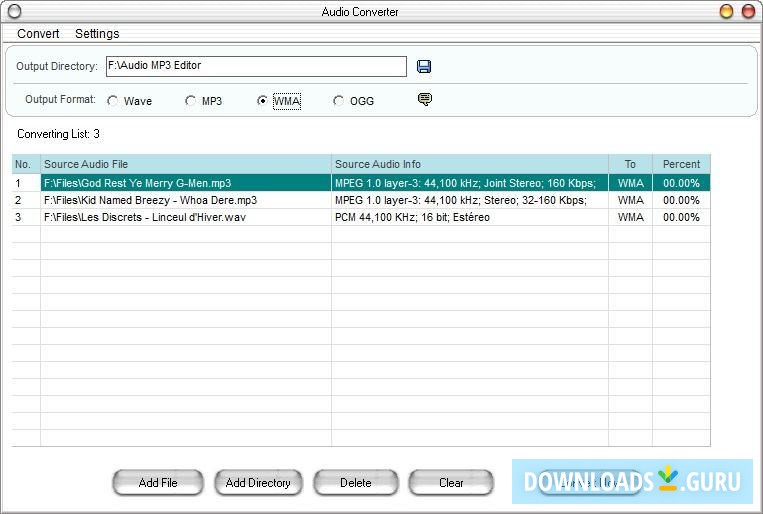The image size is (763, 514).
Task: Open the Settings menu
Action: coord(97,34)
